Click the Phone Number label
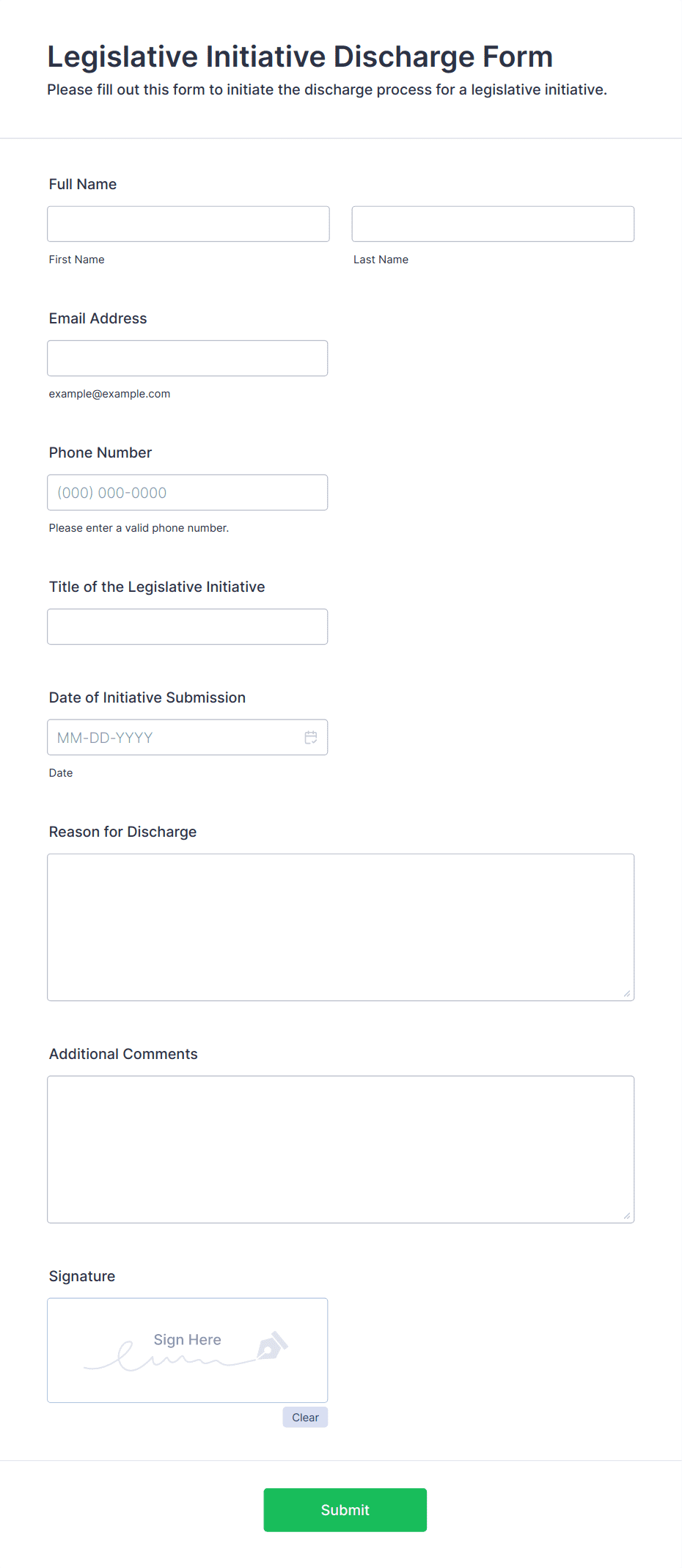 (100, 453)
